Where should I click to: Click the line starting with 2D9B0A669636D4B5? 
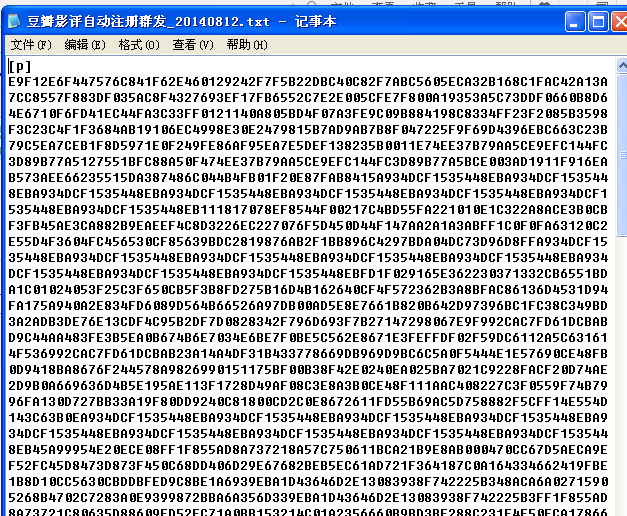[308, 386]
